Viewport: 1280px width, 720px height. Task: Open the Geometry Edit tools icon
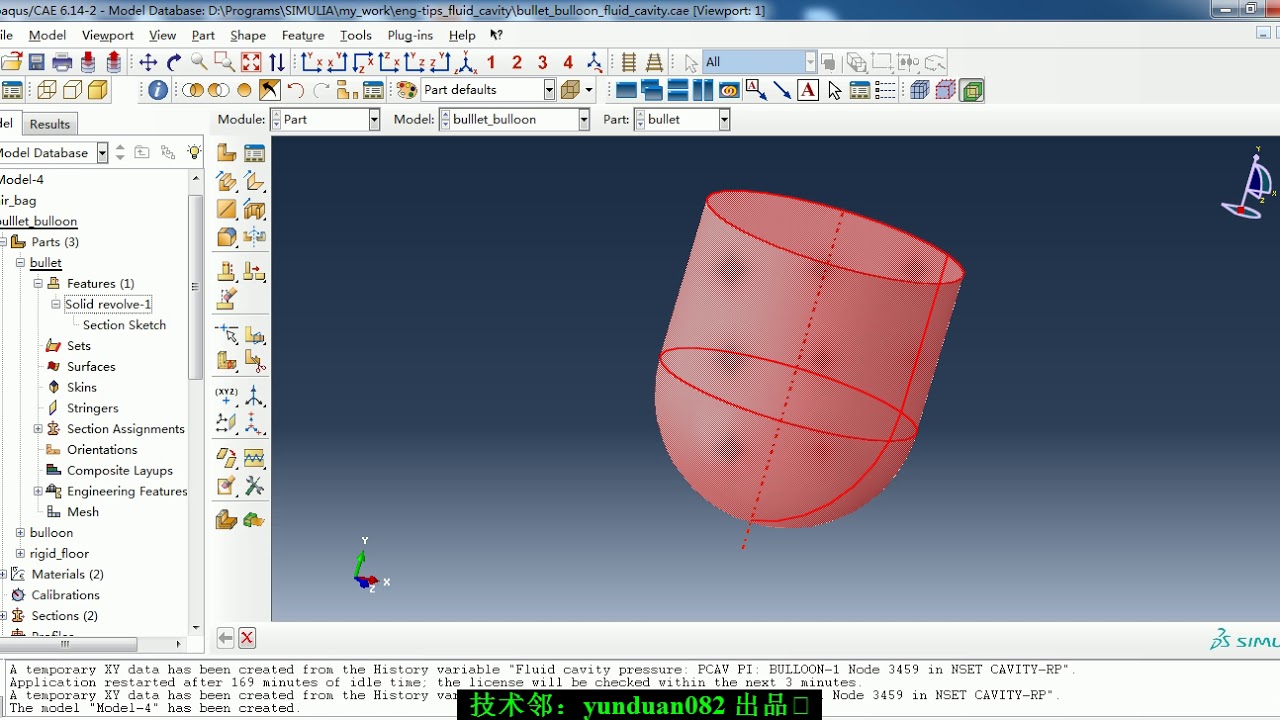click(255, 487)
